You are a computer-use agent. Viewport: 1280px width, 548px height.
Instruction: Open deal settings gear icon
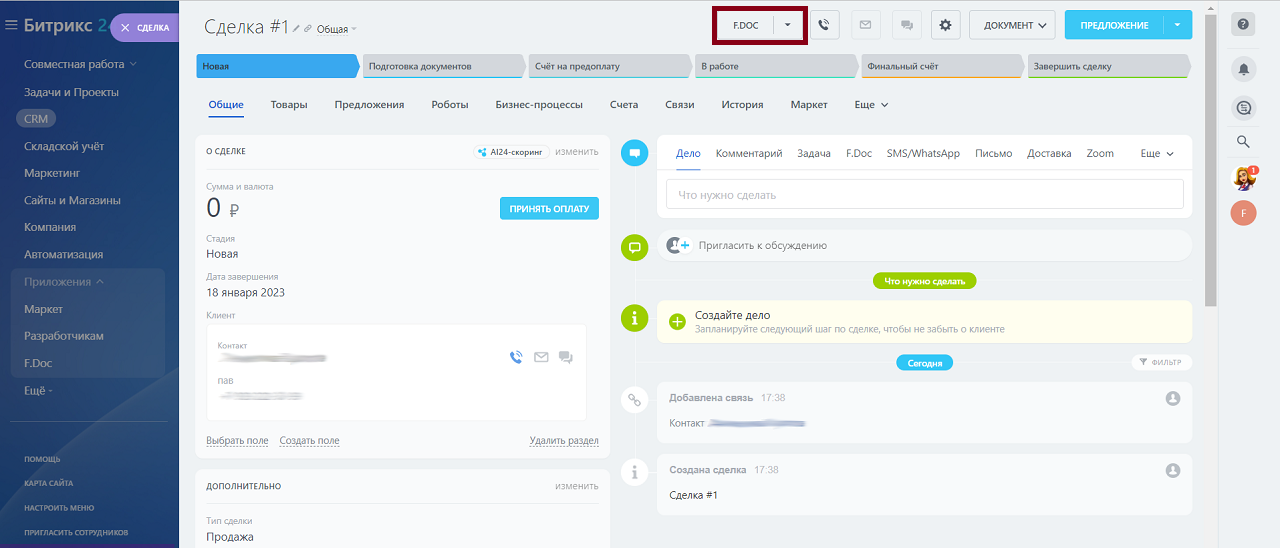(x=946, y=25)
